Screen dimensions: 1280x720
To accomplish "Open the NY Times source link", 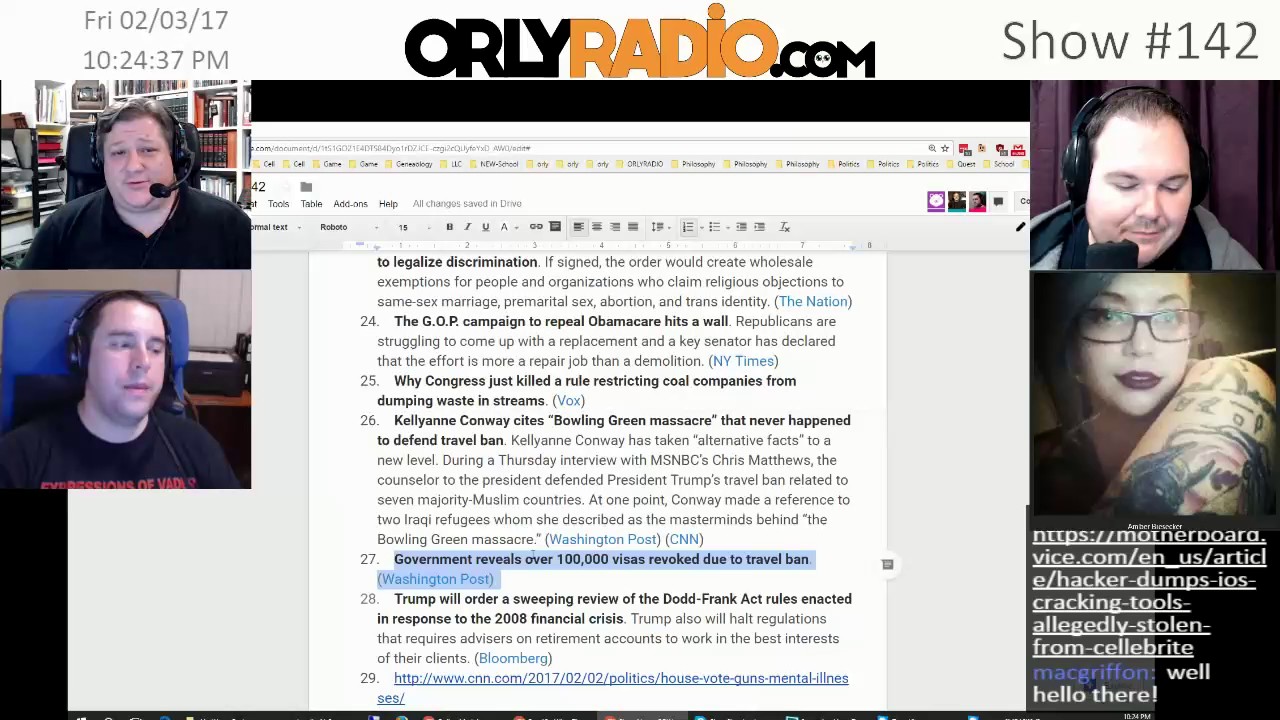I will pyautogui.click(x=743, y=361).
